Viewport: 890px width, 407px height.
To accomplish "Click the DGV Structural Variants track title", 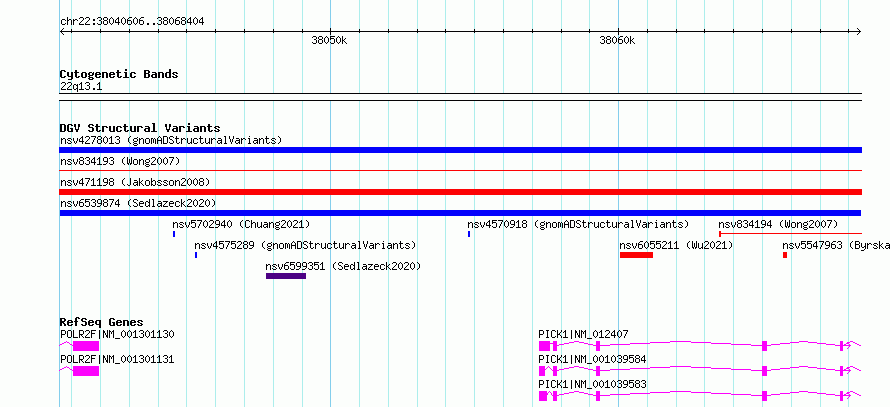I will pyautogui.click(x=140, y=128).
